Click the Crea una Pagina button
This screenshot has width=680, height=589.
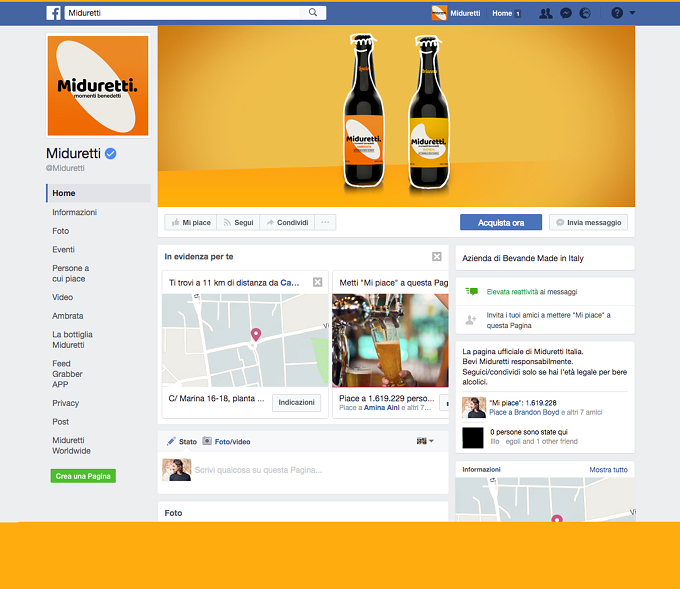click(x=83, y=476)
